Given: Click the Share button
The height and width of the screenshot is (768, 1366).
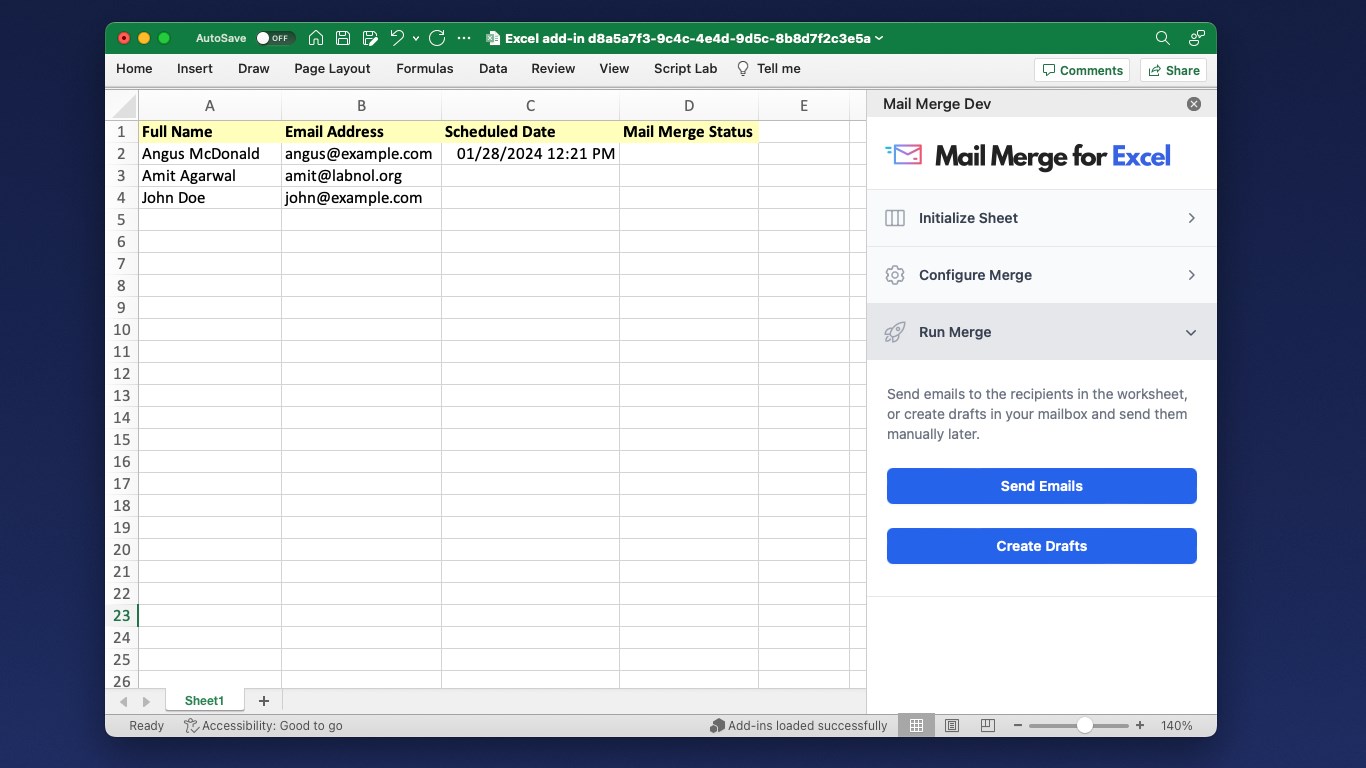Looking at the screenshot, I should (x=1174, y=70).
